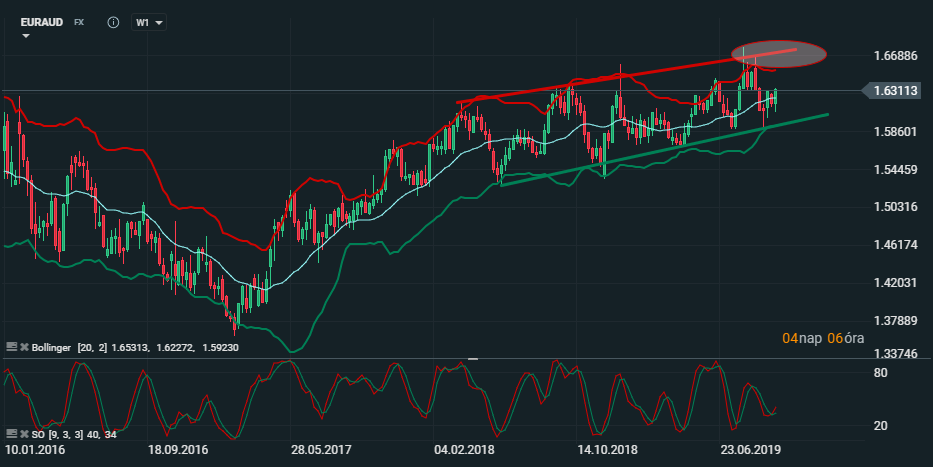Remove the Bollinger indicator with X icon
933x467 pixels.
point(24,347)
